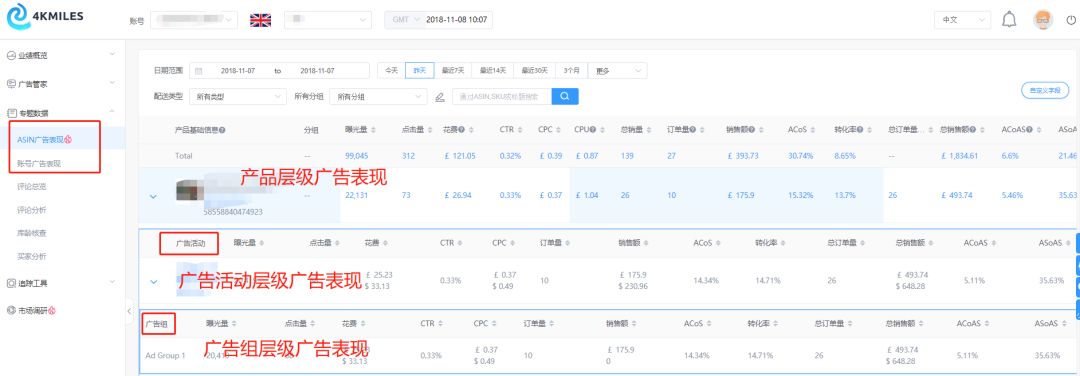The width and height of the screenshot is (1080, 376).
Task: Click the sidebar collapse arrow handle
Action: click(x=129, y=311)
